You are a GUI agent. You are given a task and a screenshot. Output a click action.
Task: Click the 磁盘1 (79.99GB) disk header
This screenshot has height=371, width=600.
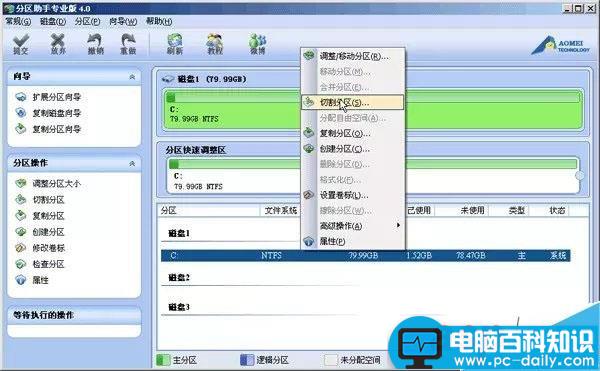(204, 79)
